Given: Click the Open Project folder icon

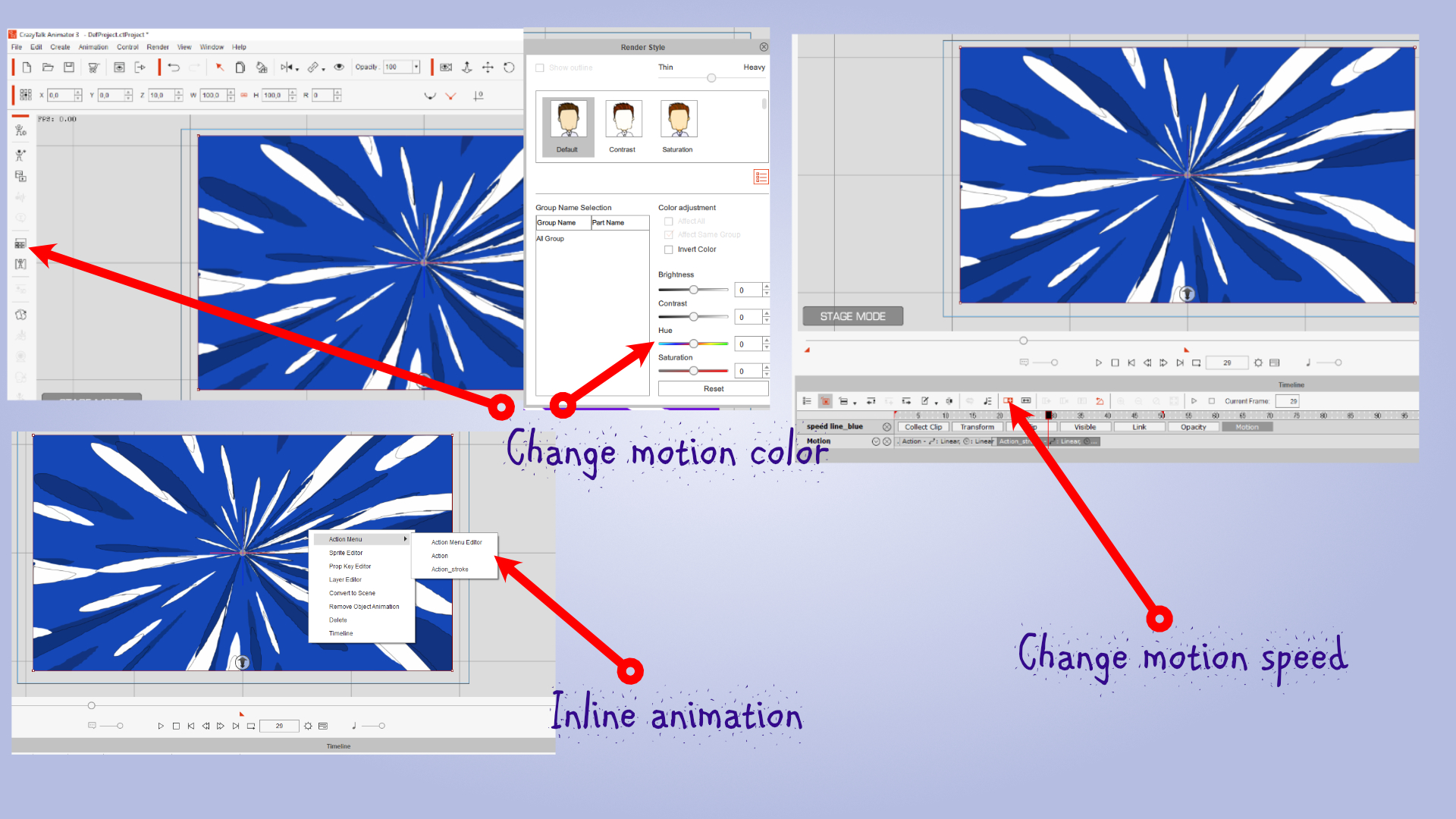Looking at the screenshot, I should tap(48, 67).
